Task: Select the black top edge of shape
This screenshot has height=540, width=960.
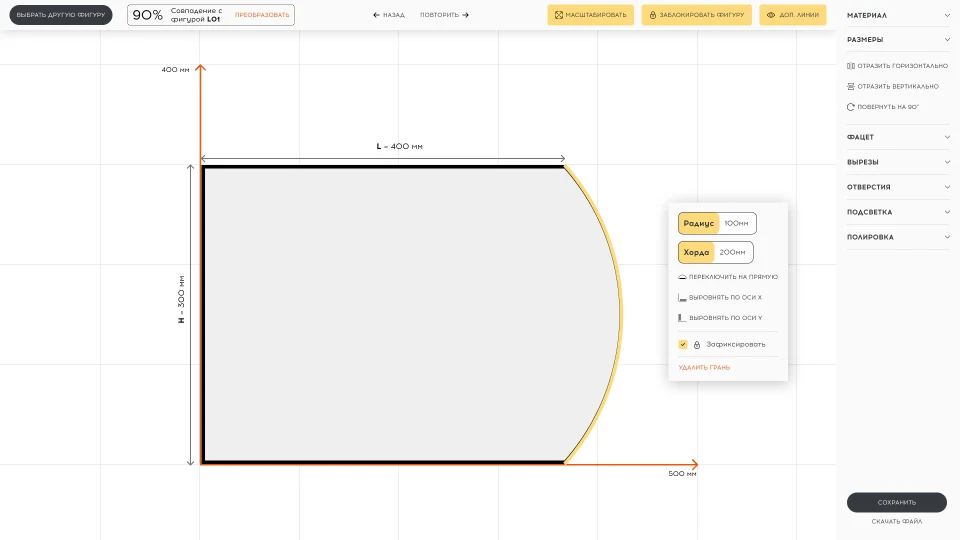Action: point(383,167)
